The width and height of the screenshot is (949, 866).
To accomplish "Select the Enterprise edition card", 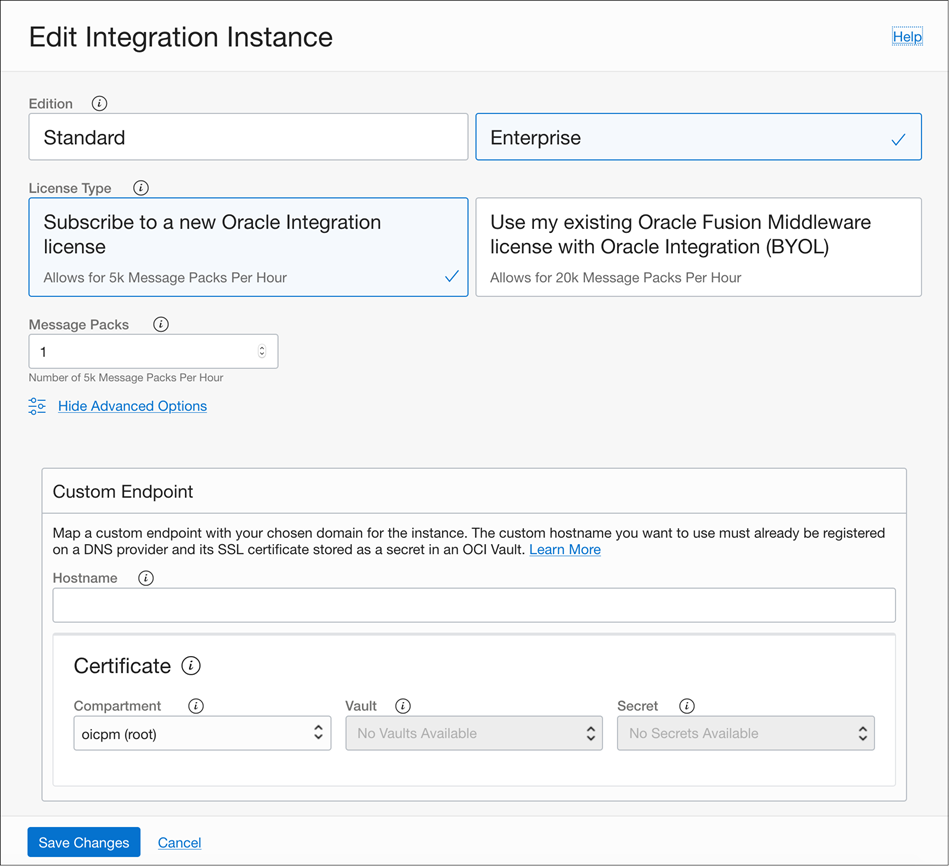I will (x=698, y=136).
